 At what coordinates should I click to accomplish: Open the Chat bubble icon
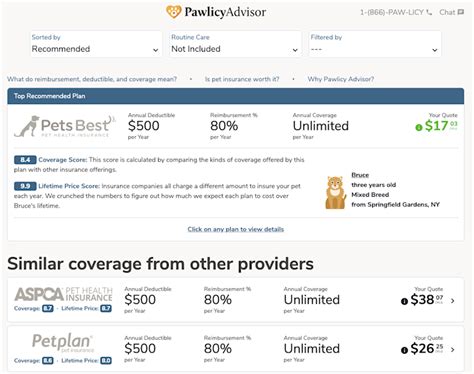[461, 12]
